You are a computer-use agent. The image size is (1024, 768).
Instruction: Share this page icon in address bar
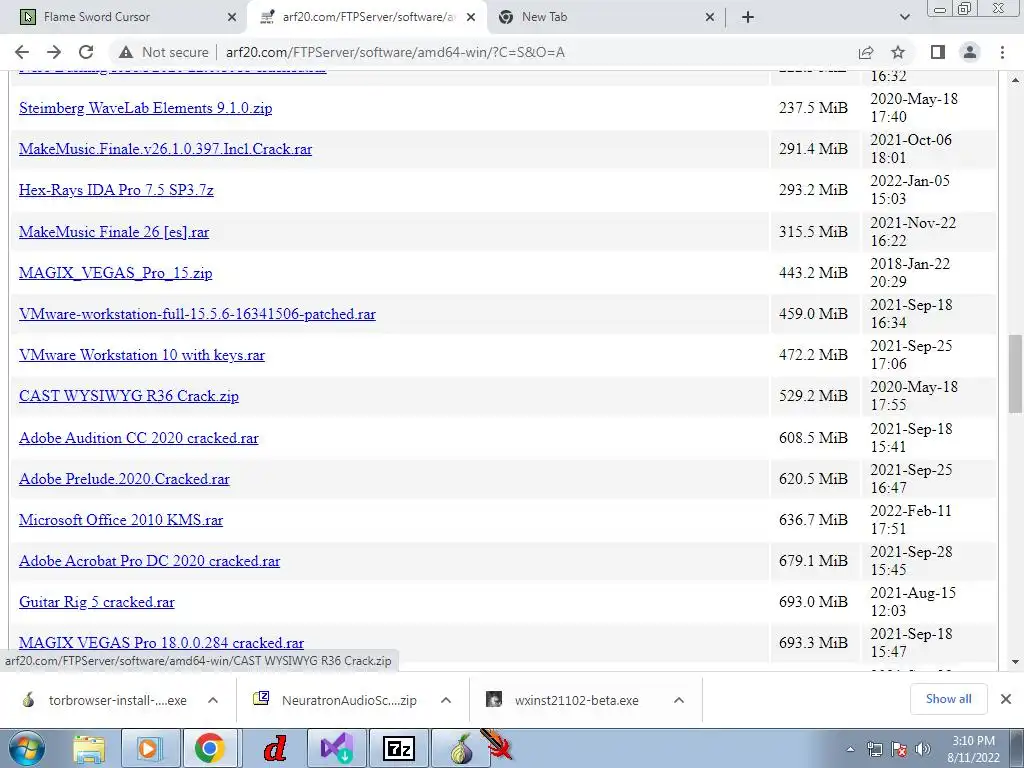tap(866, 52)
